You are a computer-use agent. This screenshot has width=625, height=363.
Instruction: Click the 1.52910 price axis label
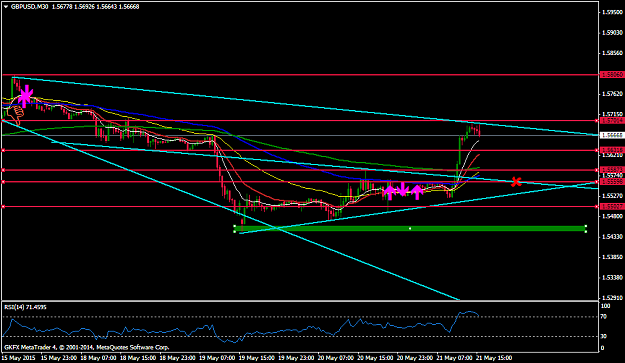[613, 298]
